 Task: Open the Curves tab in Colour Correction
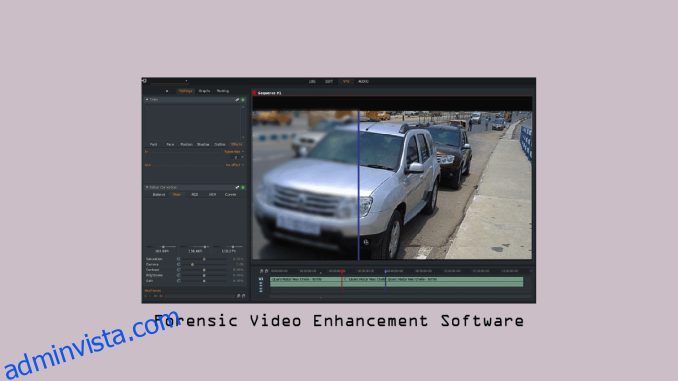pyautogui.click(x=230, y=195)
